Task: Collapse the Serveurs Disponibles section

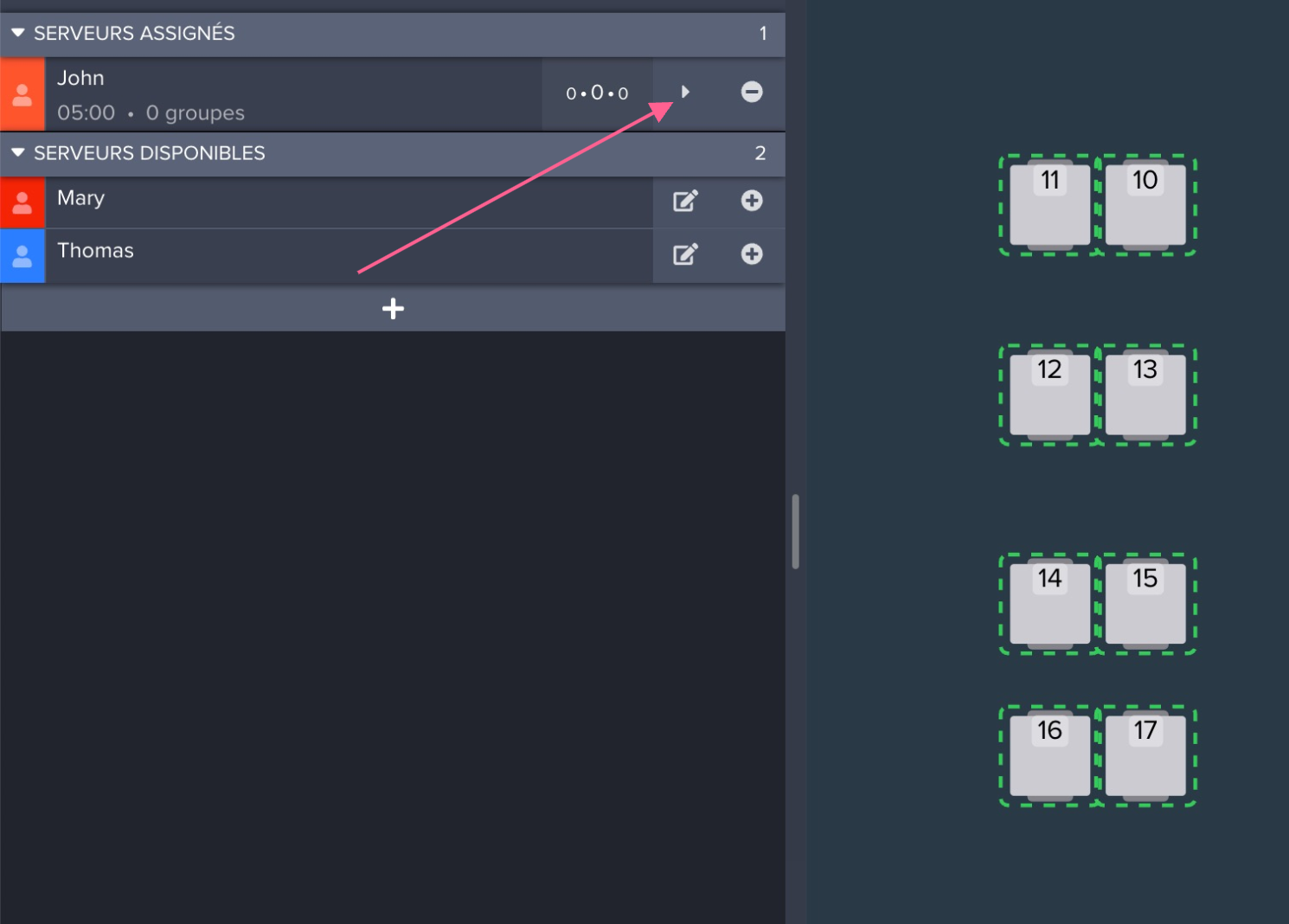Action: (17, 153)
